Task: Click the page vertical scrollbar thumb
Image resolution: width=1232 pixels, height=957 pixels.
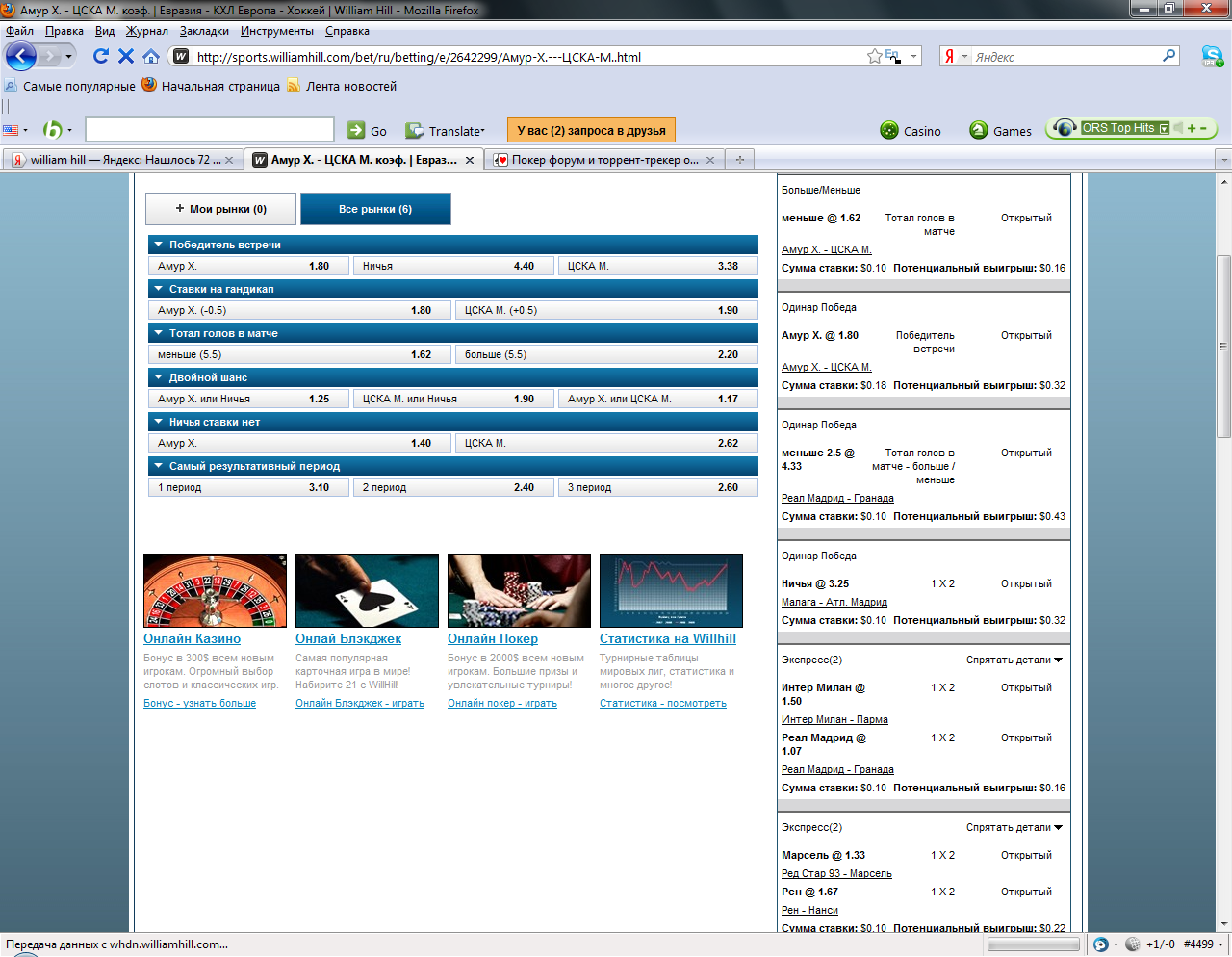Action: click(x=1223, y=347)
